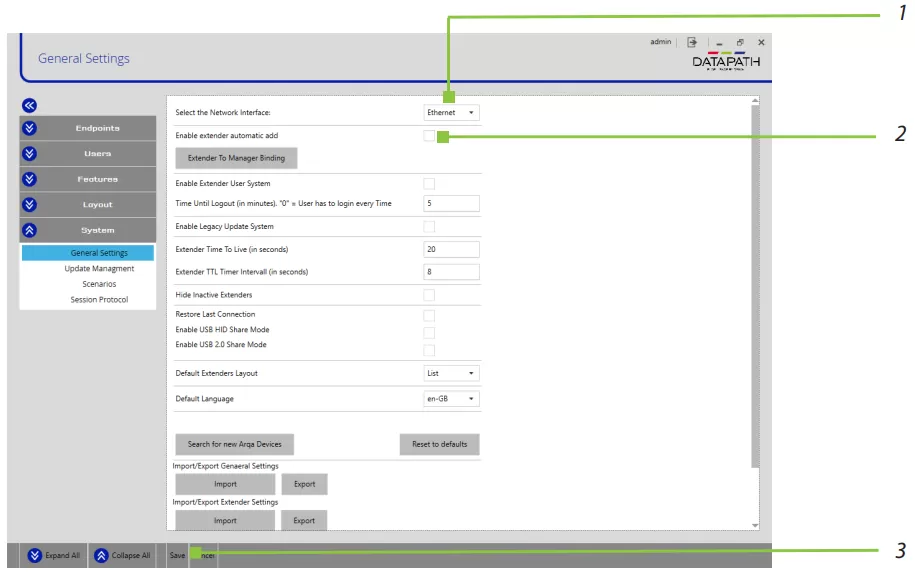Click the Reset to defaults button
Image resolution: width=915 pixels, height=576 pixels.
tap(439, 444)
